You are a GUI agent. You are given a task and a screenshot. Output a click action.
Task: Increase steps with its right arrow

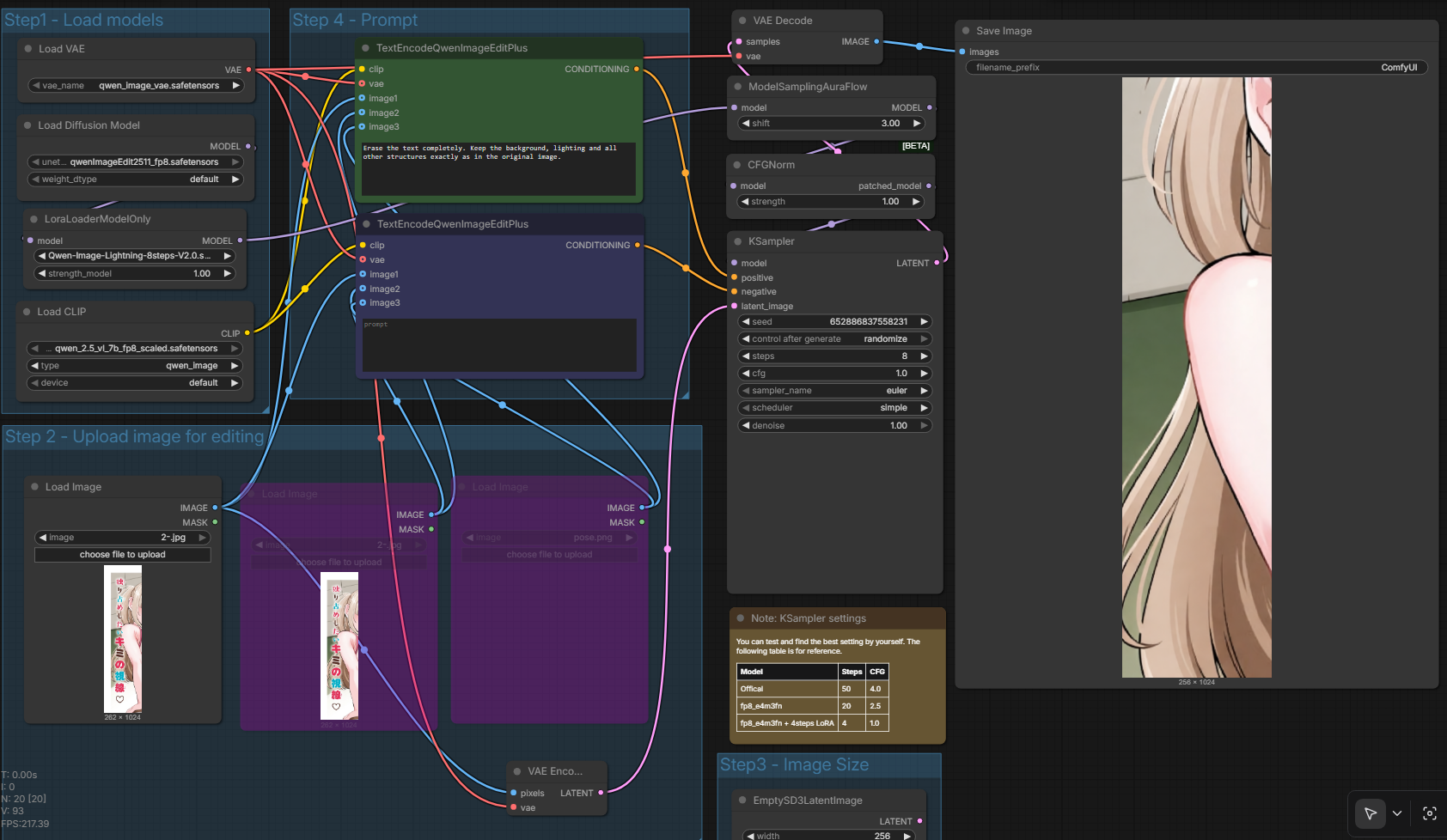pos(925,356)
